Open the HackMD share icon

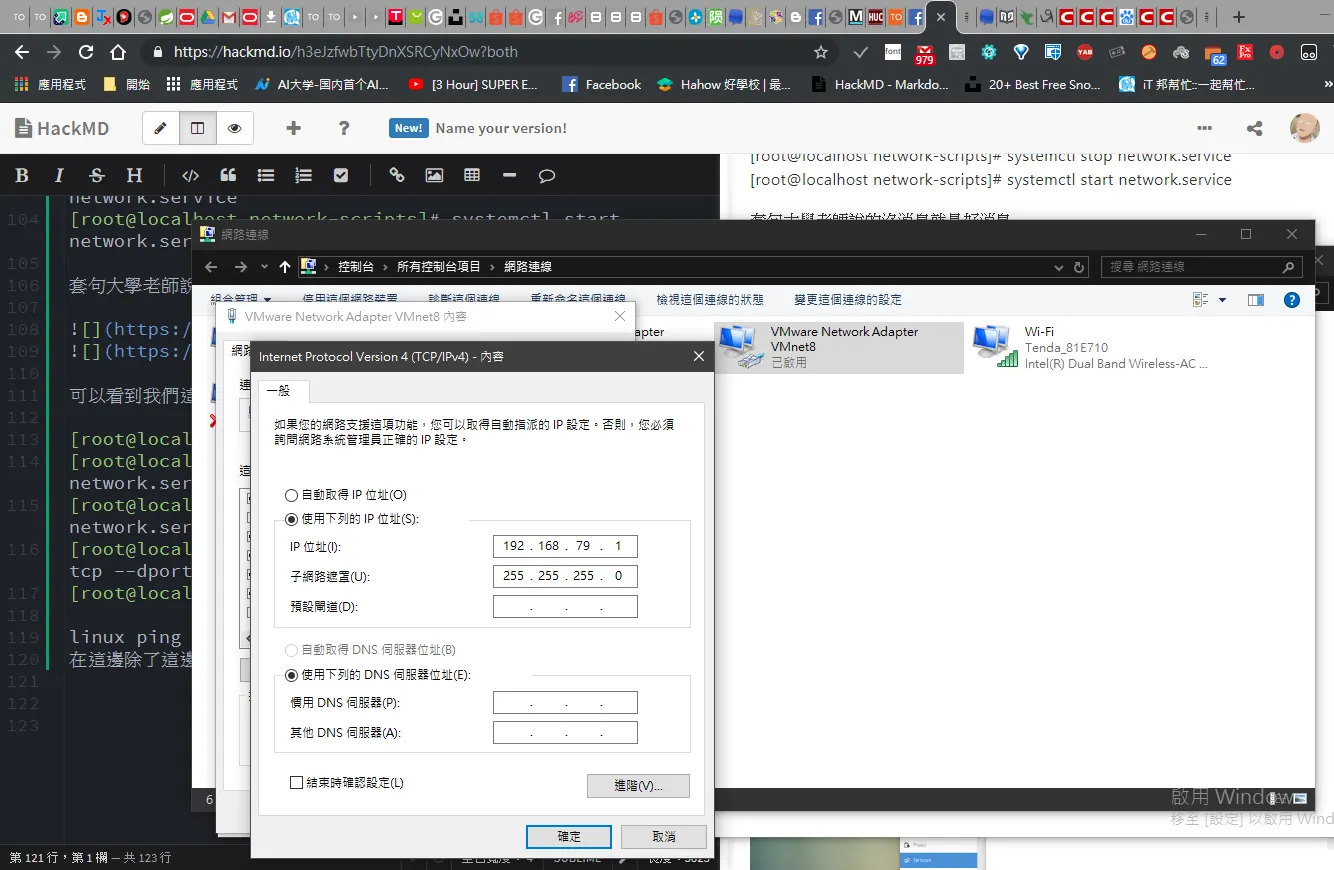pyautogui.click(x=1254, y=128)
